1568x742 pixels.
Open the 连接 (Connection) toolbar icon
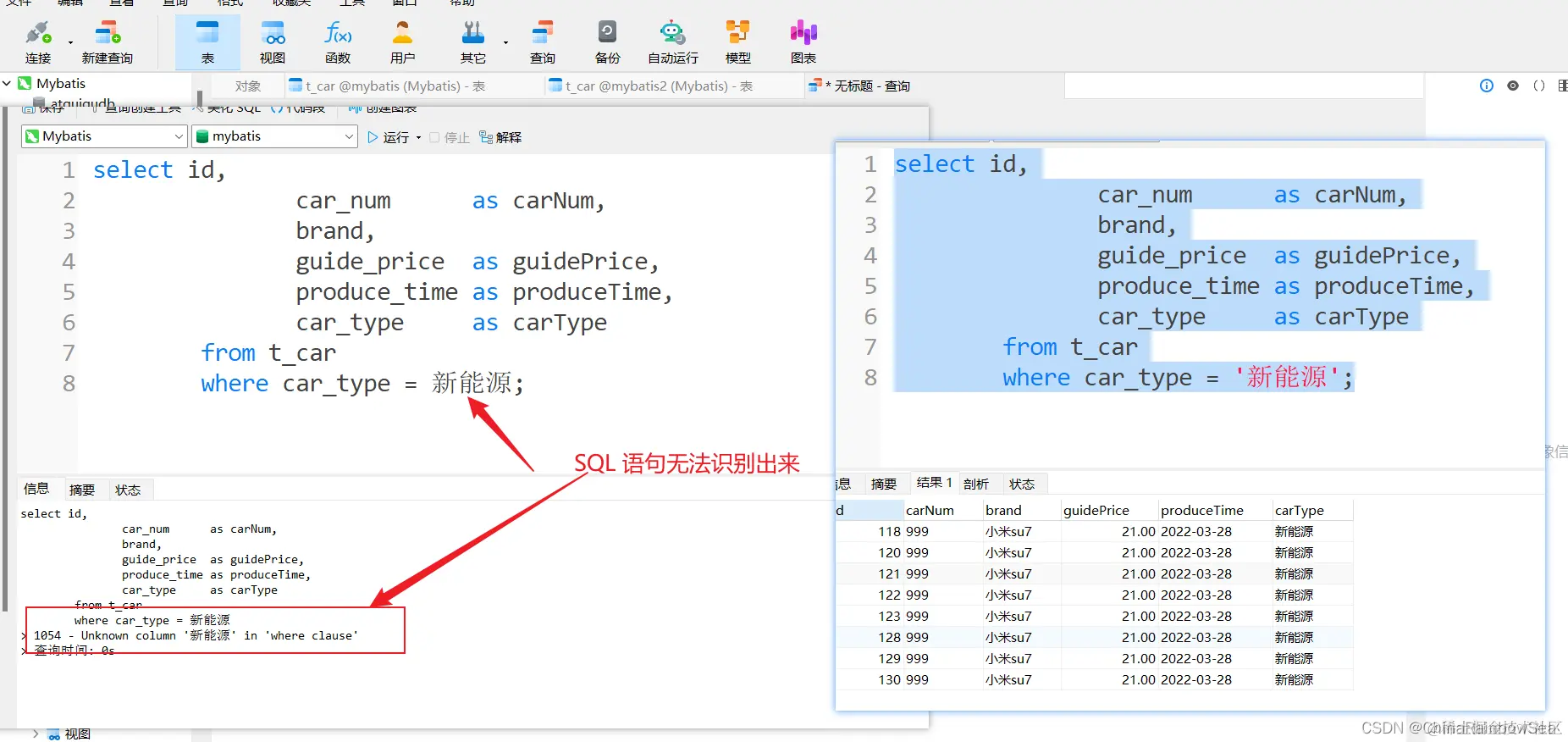pos(38,42)
